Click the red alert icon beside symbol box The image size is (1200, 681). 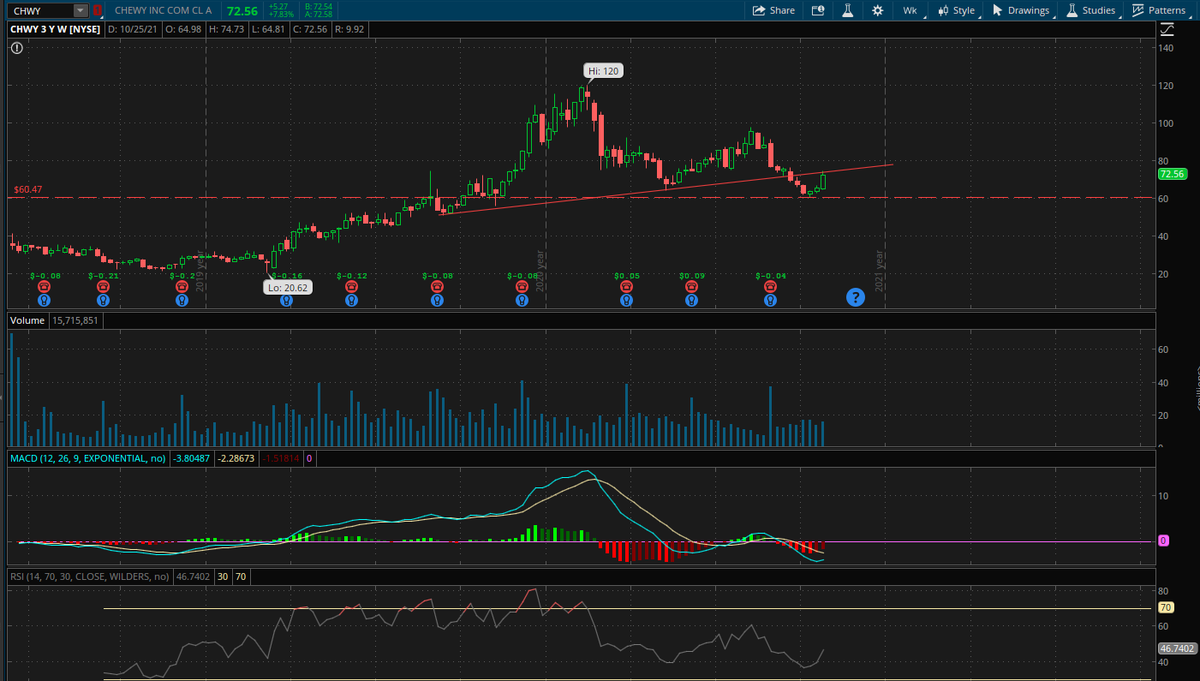97,10
